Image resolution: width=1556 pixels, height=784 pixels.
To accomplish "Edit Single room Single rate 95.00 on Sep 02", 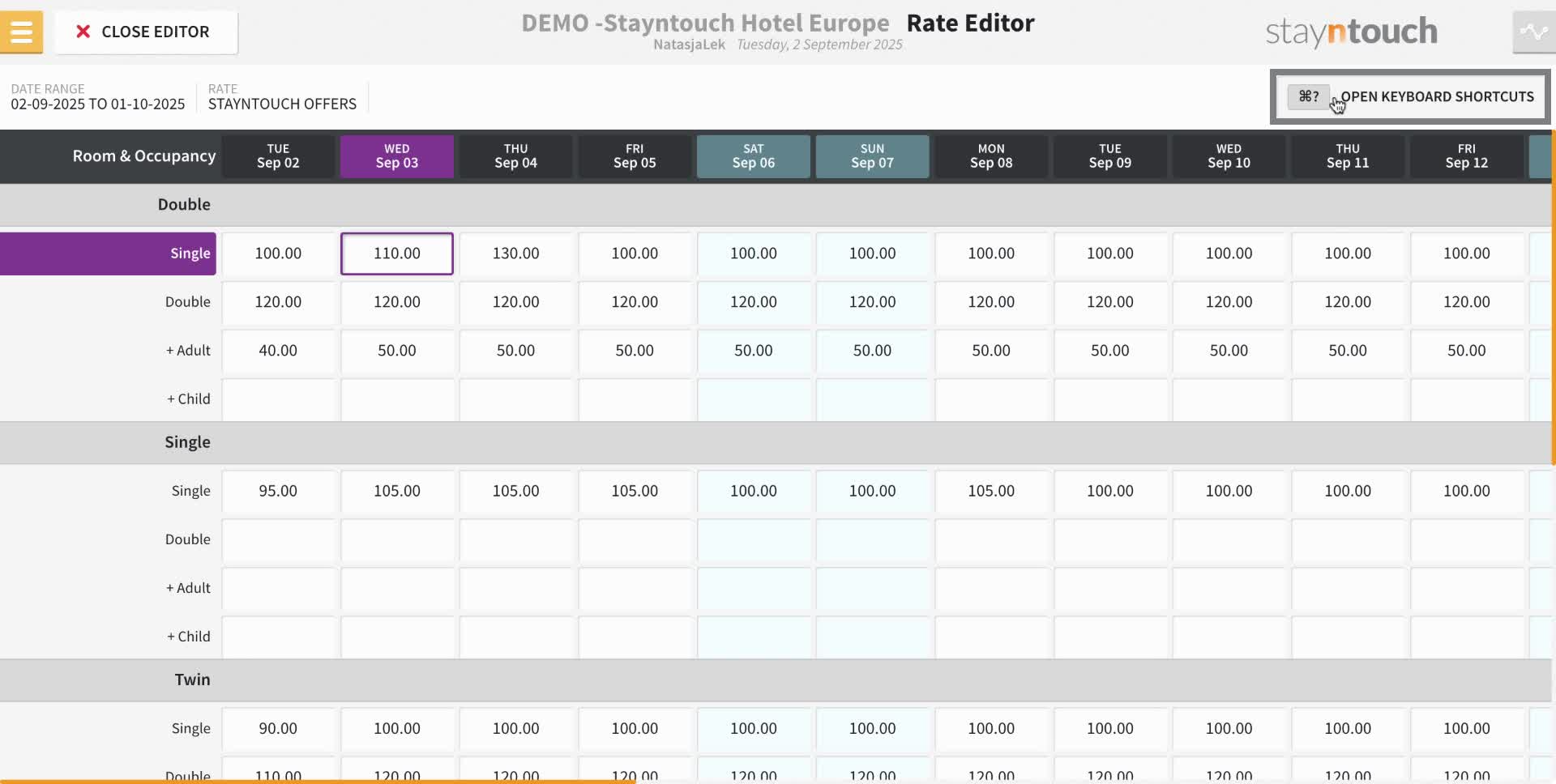I will pyautogui.click(x=278, y=491).
